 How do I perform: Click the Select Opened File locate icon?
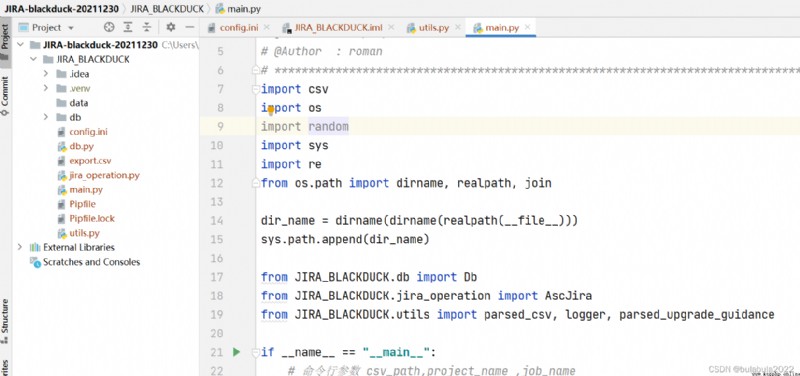tap(109, 28)
